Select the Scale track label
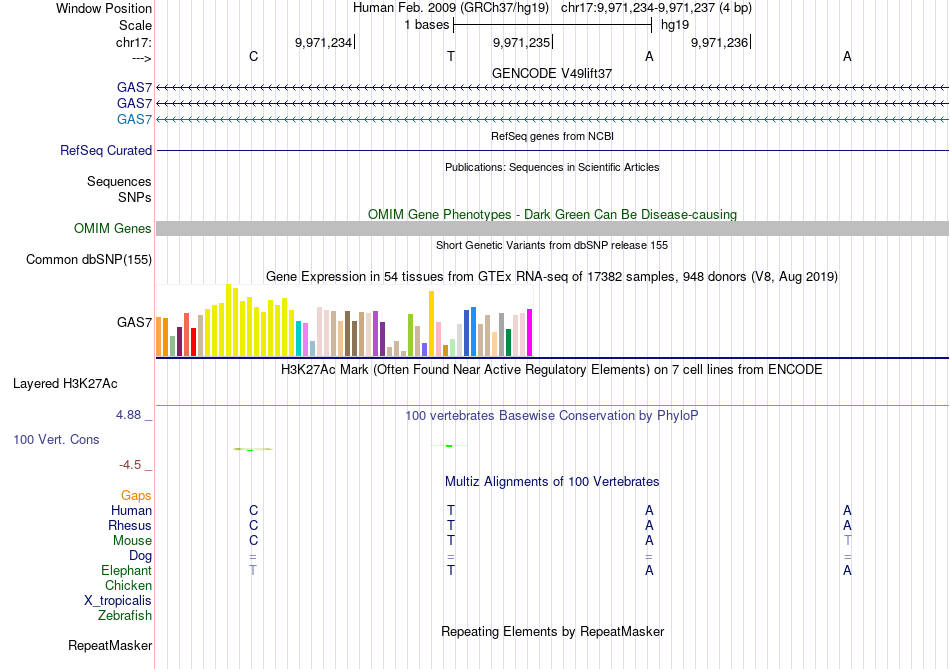This screenshot has width=950, height=669. 135,25
